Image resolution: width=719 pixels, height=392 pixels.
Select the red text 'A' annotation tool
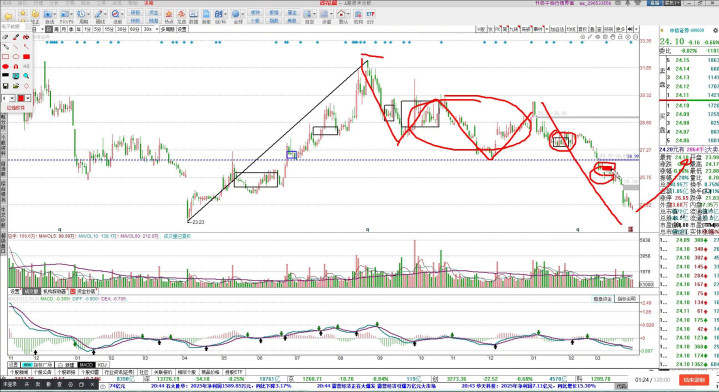tap(16, 66)
